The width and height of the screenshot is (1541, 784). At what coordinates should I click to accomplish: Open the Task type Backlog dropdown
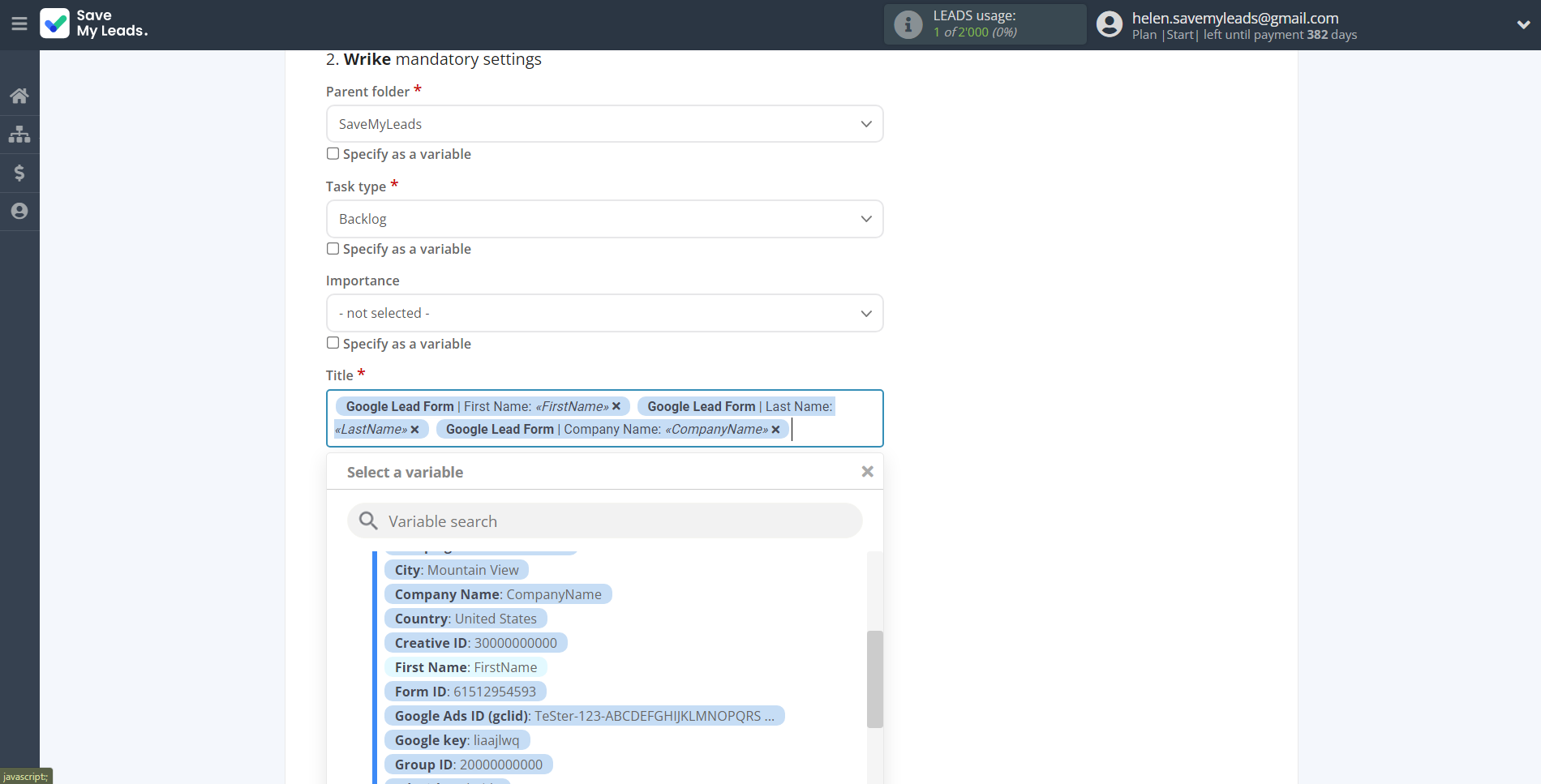pyautogui.click(x=604, y=219)
